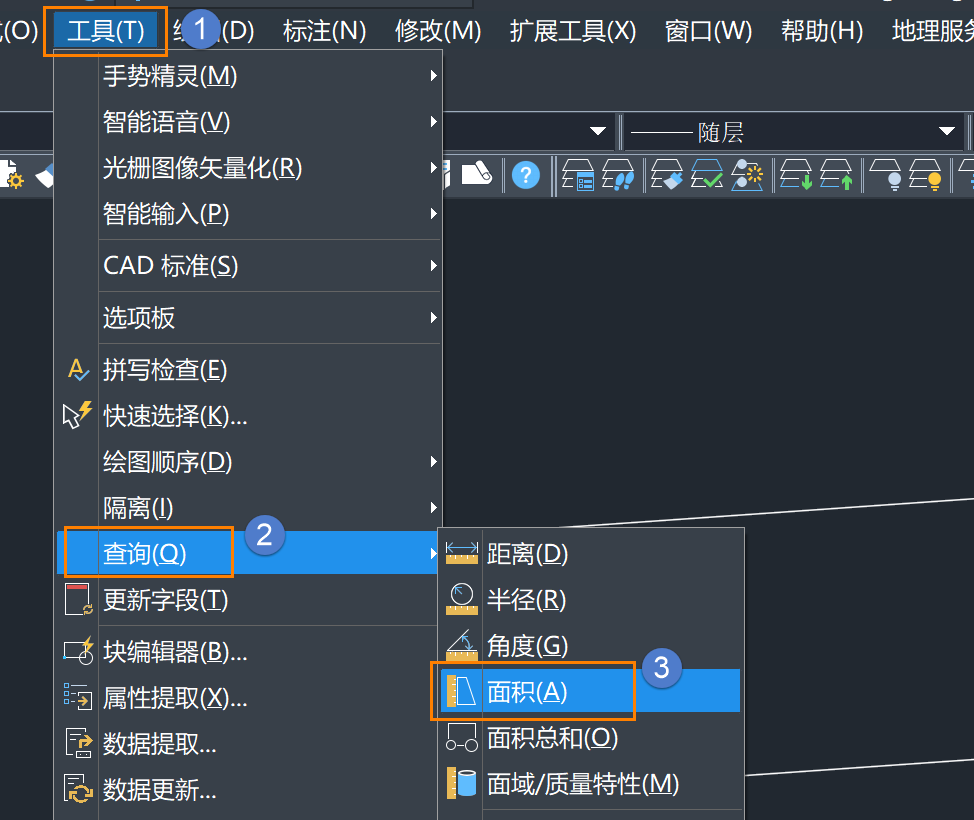Screen dimensions: 974x820
Task: Select 距离(D) distance query
Action: coord(590,554)
